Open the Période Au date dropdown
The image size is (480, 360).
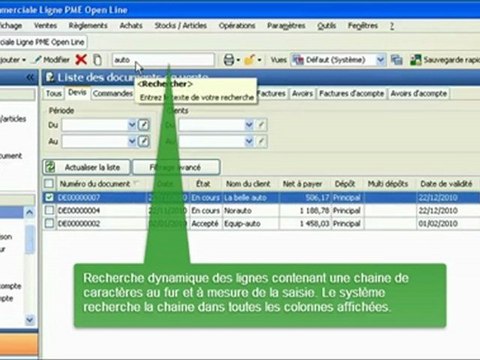(x=132, y=141)
